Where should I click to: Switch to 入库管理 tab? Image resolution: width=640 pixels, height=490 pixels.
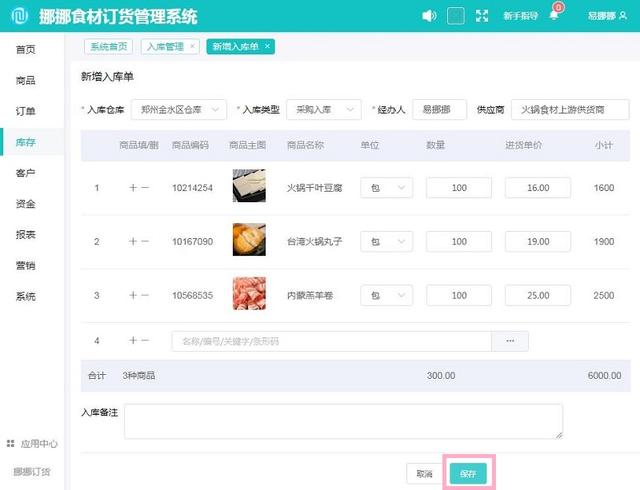click(x=165, y=47)
